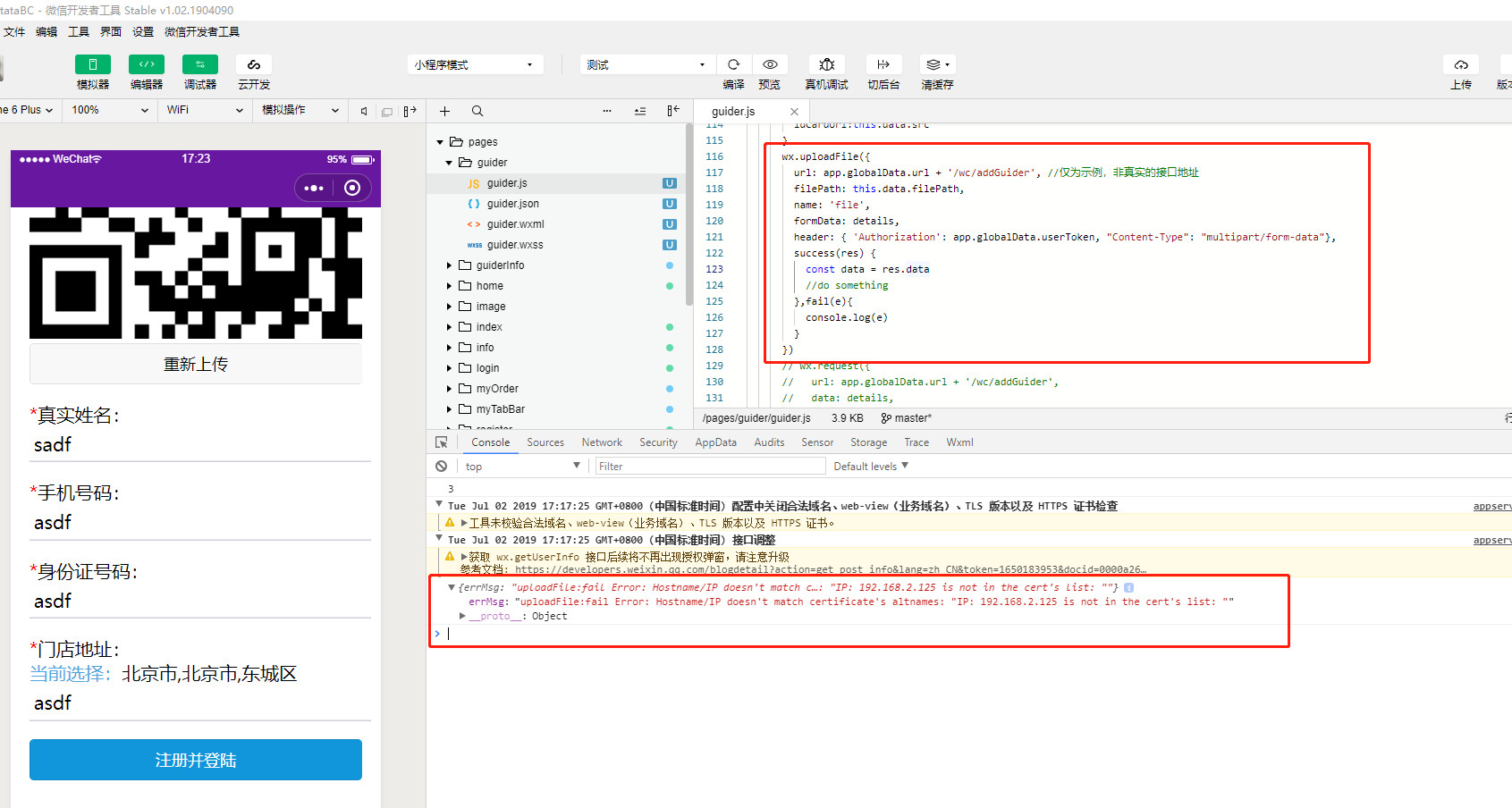Open guider.wxml in file tree
This screenshot has width=1512, height=808.
tap(515, 224)
